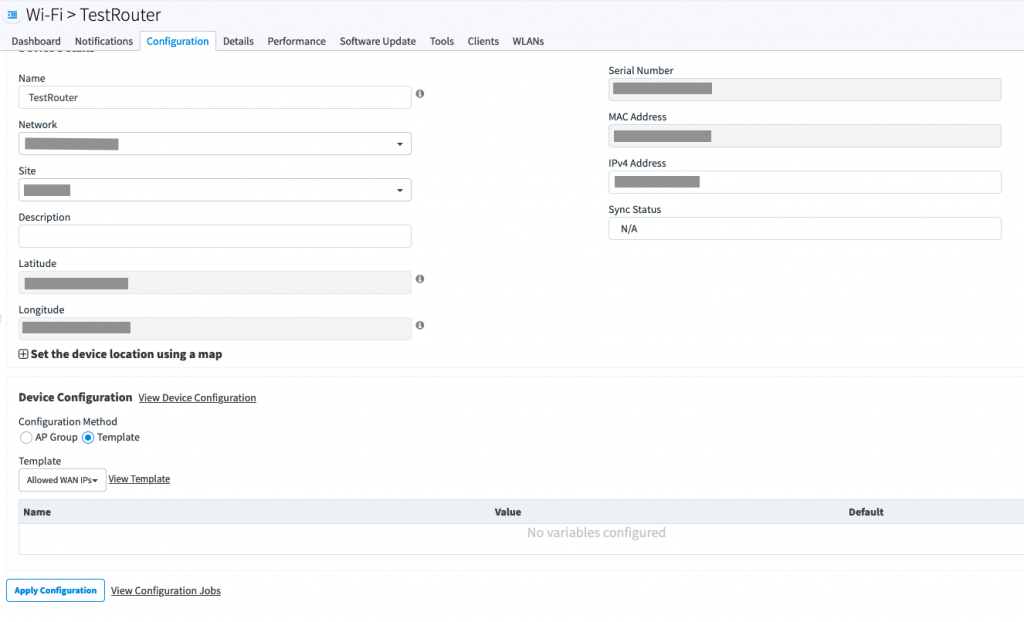Open View Configuration Jobs link
The image size is (1024, 622).
tap(166, 591)
